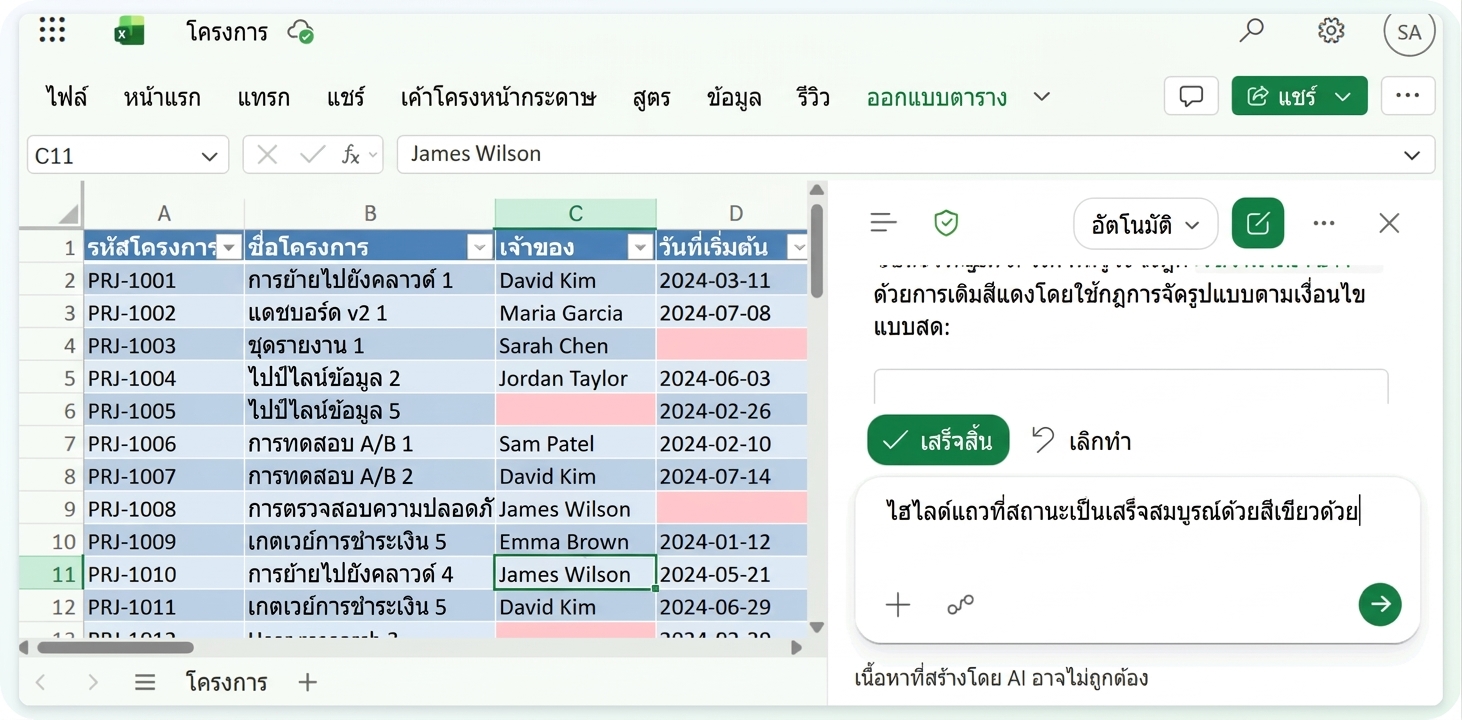The image size is (1462, 720).
Task: Open the รหัสโครงการ column filter dropdown
Action: [x=229, y=248]
